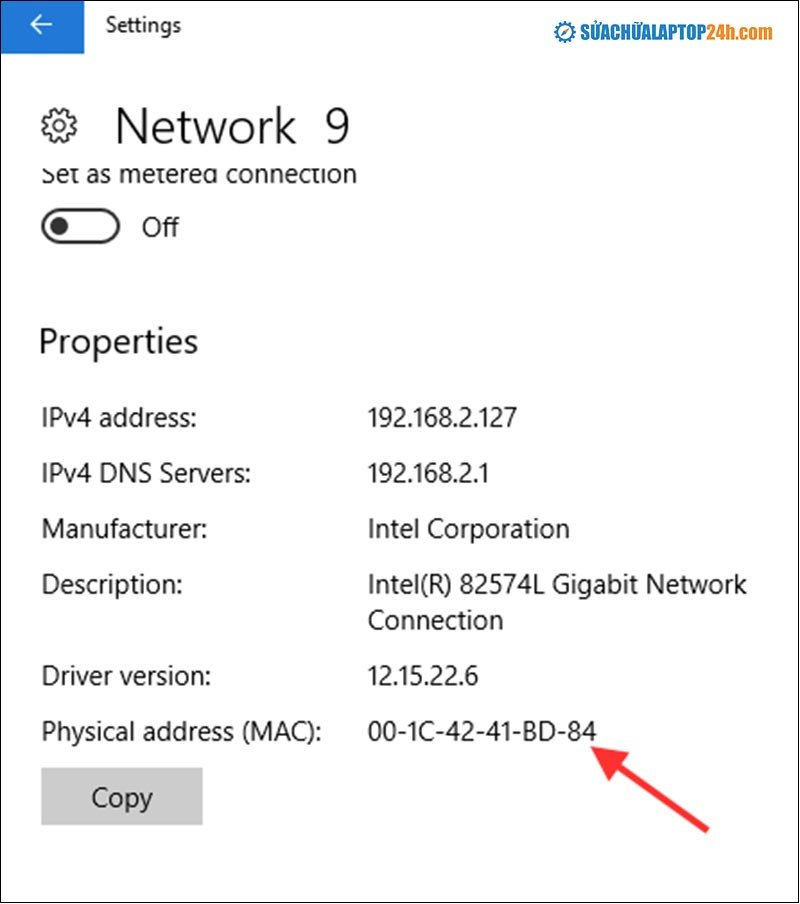Screen dimensions: 800x904
Task: Click the Properties heading
Action: pyautogui.click(x=117, y=342)
